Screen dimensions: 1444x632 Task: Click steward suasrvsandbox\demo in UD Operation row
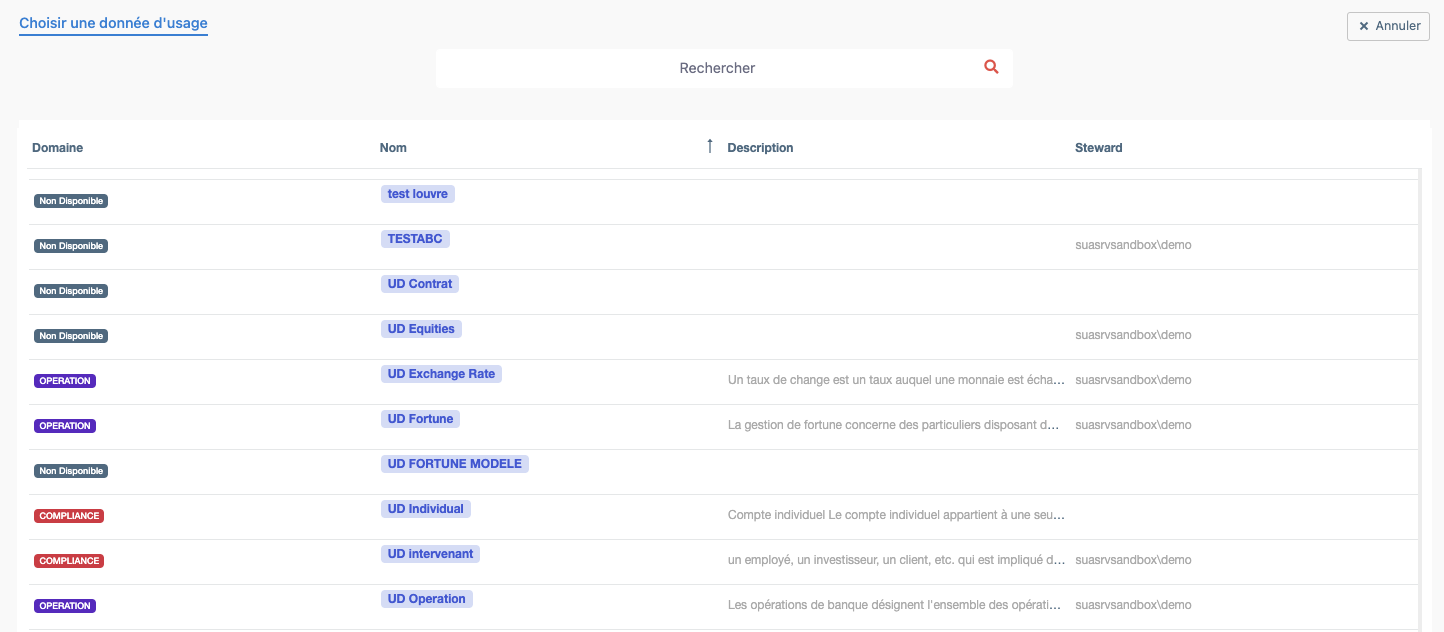pos(1133,605)
